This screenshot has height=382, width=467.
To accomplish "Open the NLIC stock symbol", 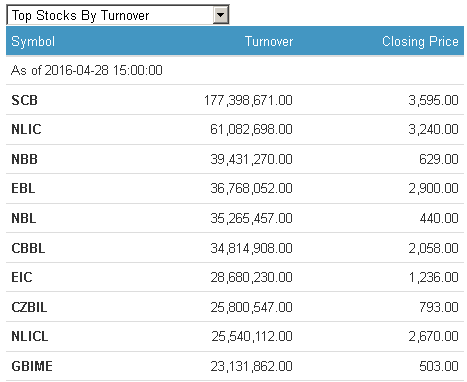I will tap(26, 129).
